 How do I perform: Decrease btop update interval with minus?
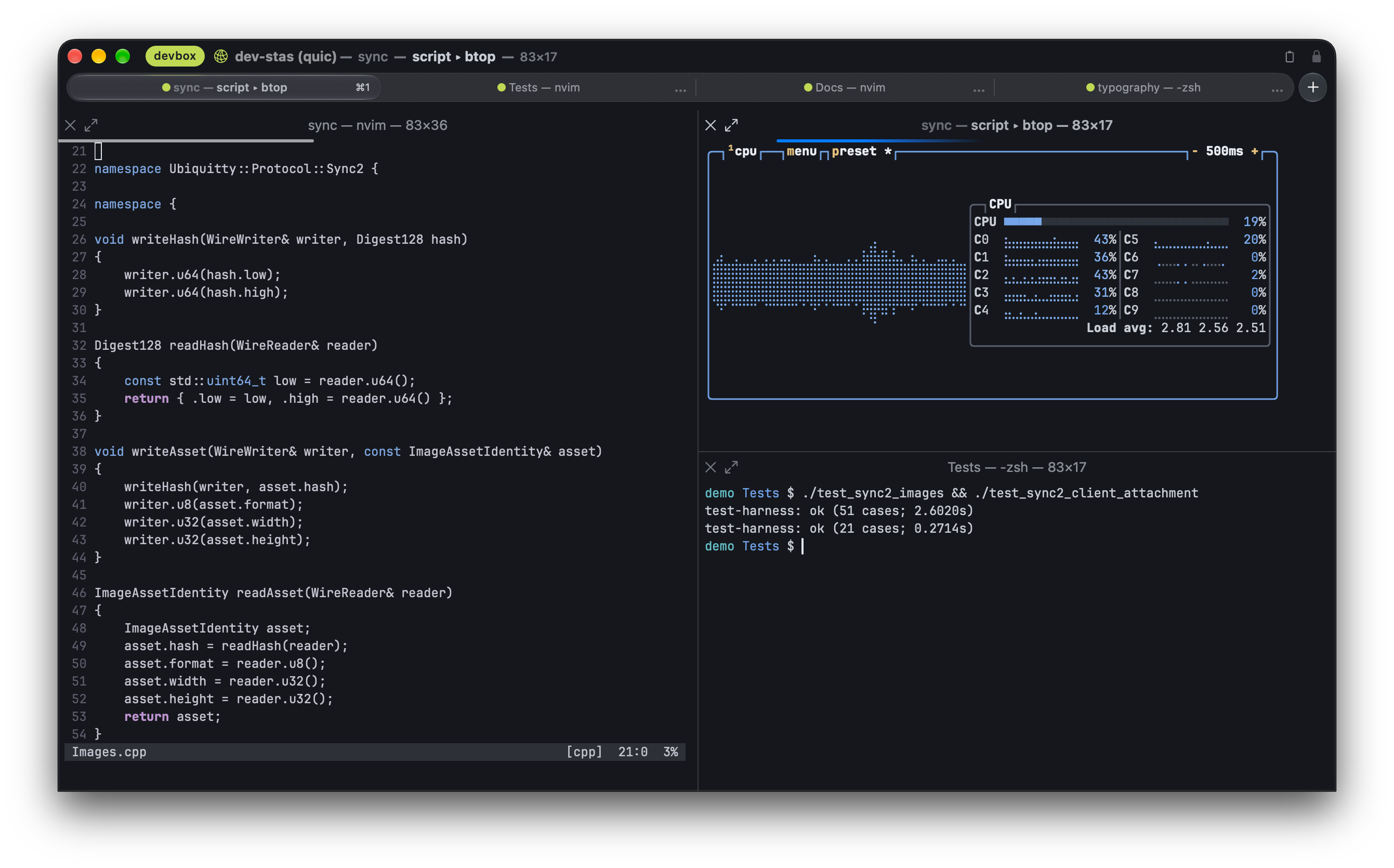pos(1195,151)
